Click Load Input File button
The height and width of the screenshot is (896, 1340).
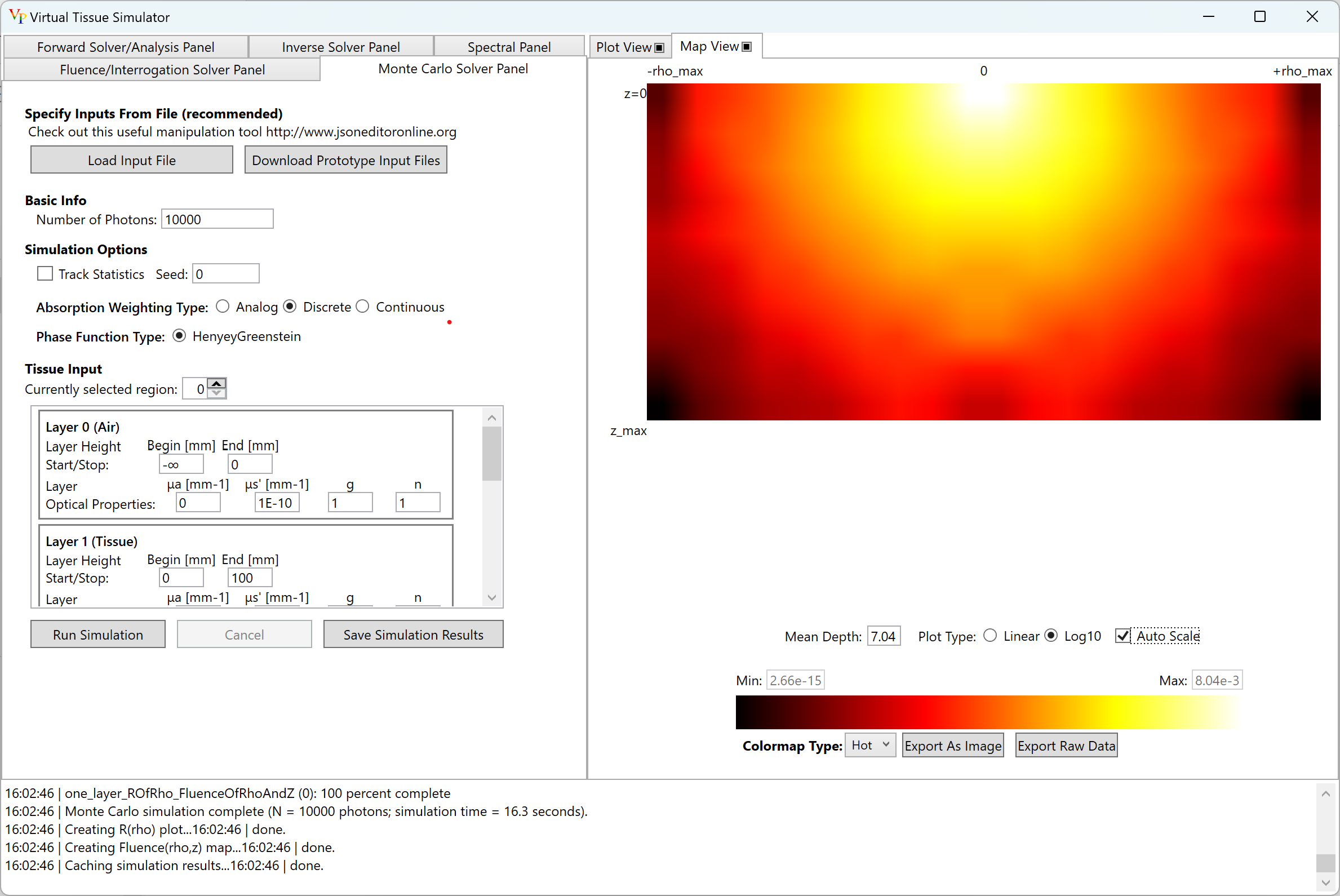pyautogui.click(x=132, y=160)
